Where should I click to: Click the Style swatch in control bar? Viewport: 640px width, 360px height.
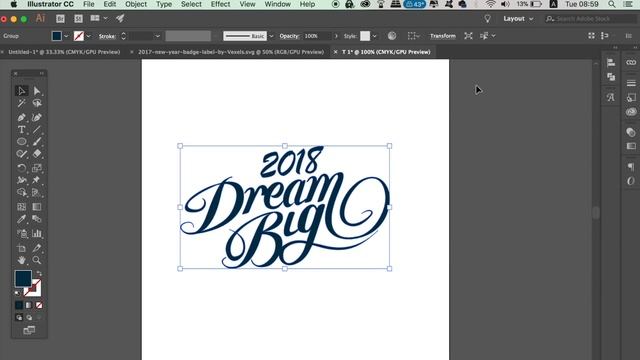click(365, 36)
